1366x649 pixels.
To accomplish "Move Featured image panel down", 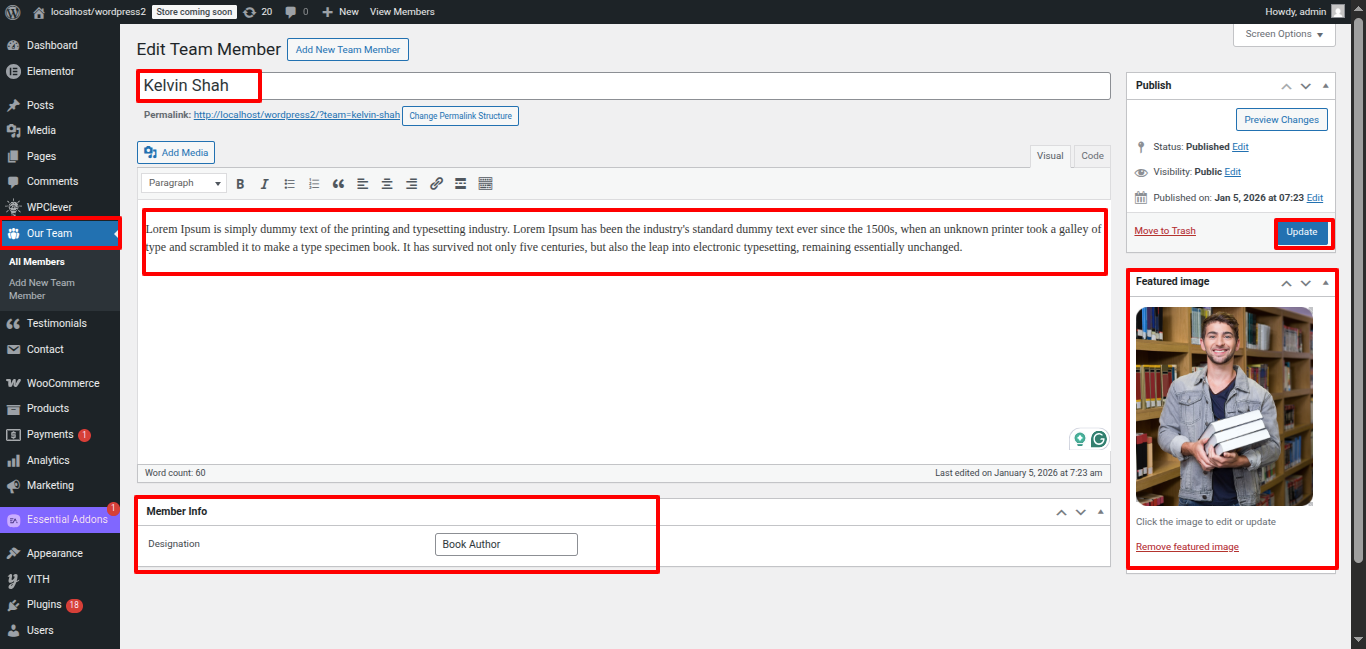I will click(x=1306, y=283).
